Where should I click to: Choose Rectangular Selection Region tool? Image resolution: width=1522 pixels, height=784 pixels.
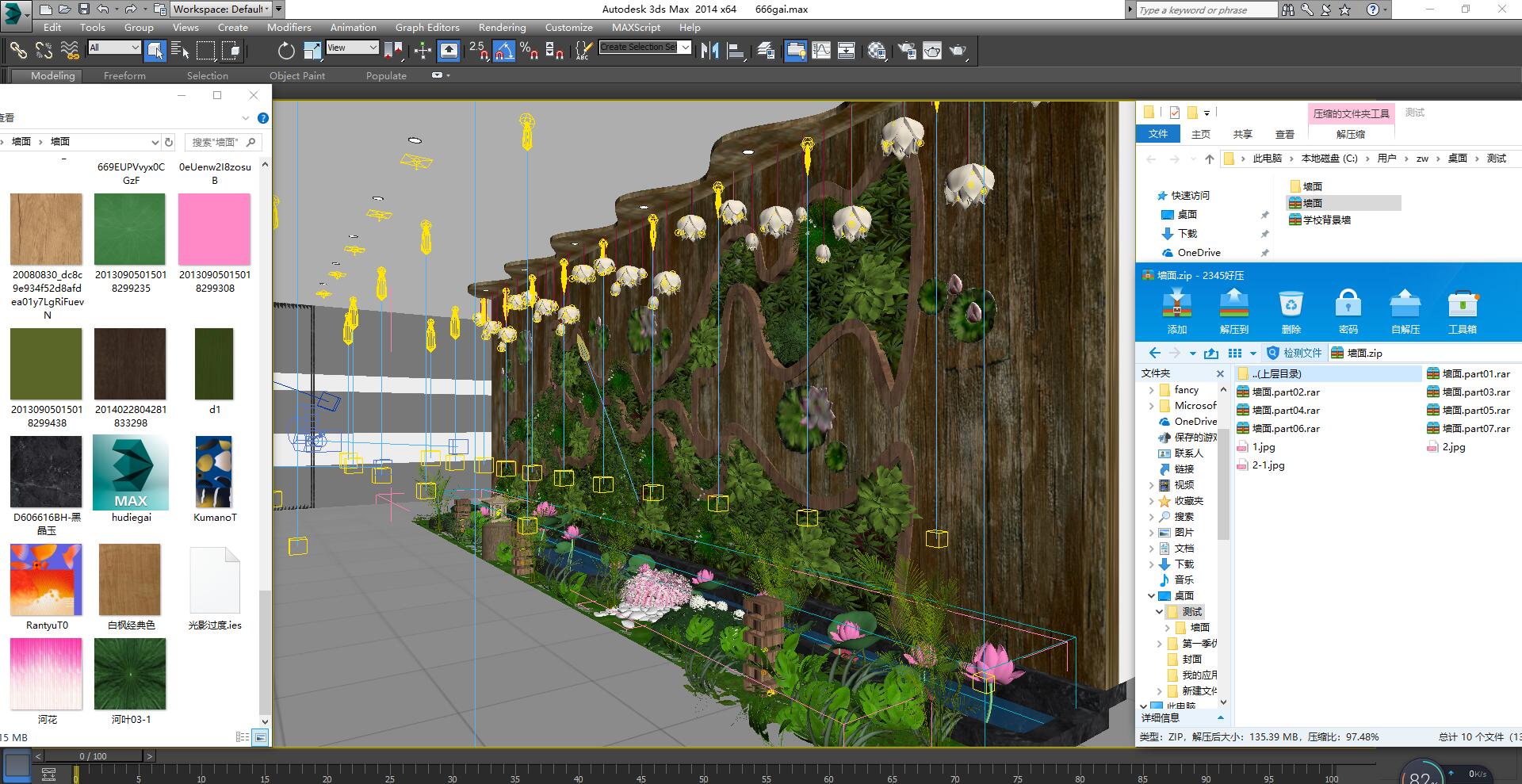tap(205, 51)
